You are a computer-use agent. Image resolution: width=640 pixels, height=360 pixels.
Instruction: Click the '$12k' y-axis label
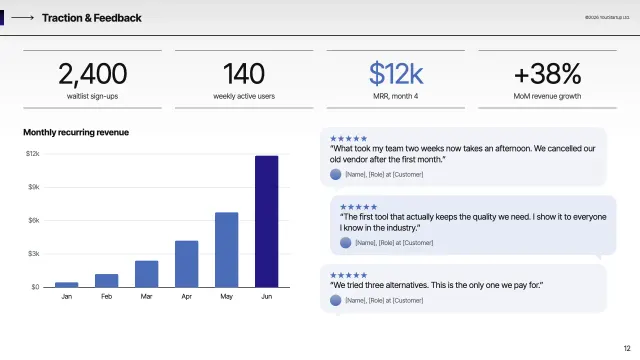coord(33,154)
